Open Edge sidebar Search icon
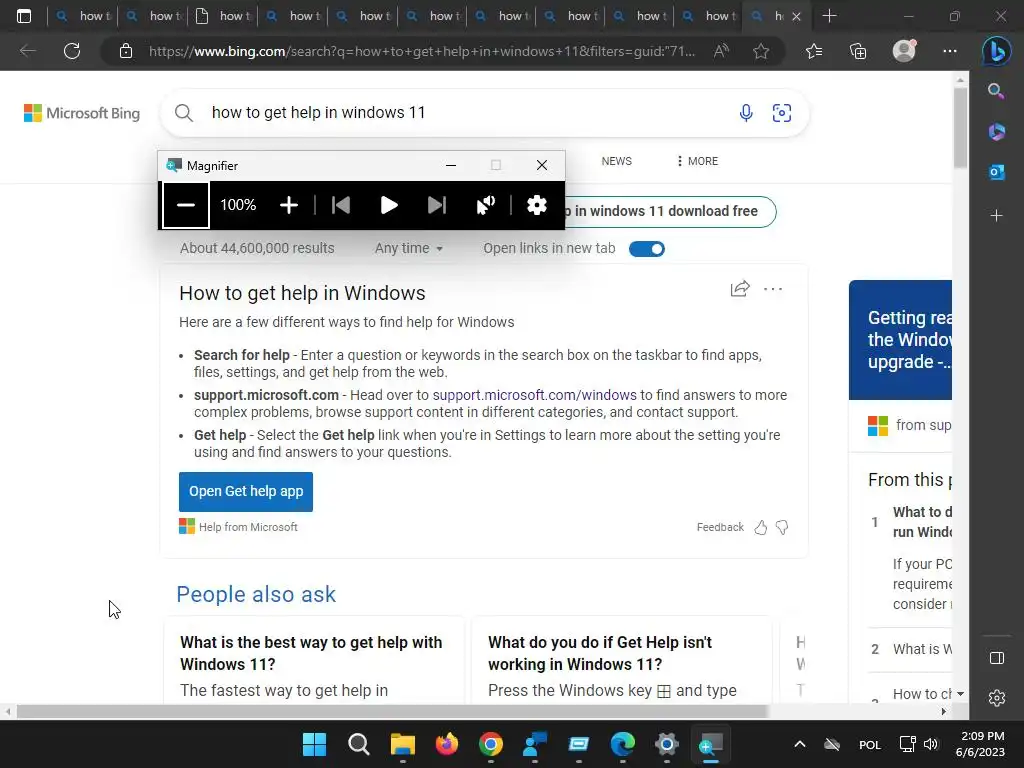 (996, 91)
